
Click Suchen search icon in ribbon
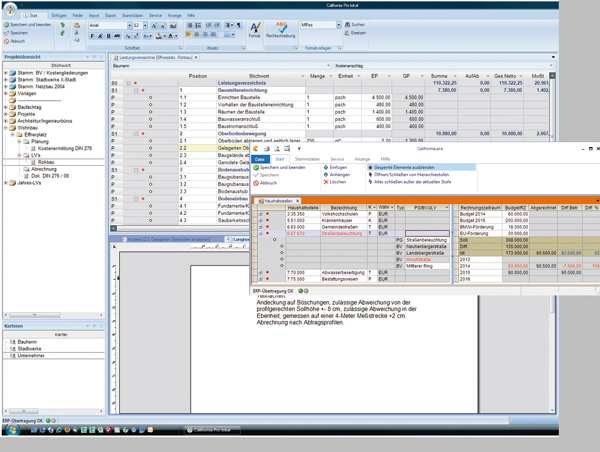355,24
